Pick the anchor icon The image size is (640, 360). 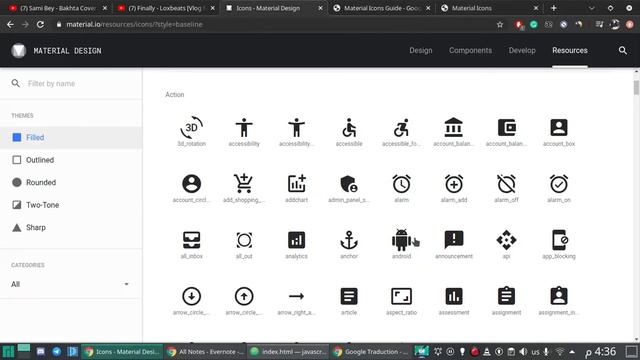pos(349,240)
